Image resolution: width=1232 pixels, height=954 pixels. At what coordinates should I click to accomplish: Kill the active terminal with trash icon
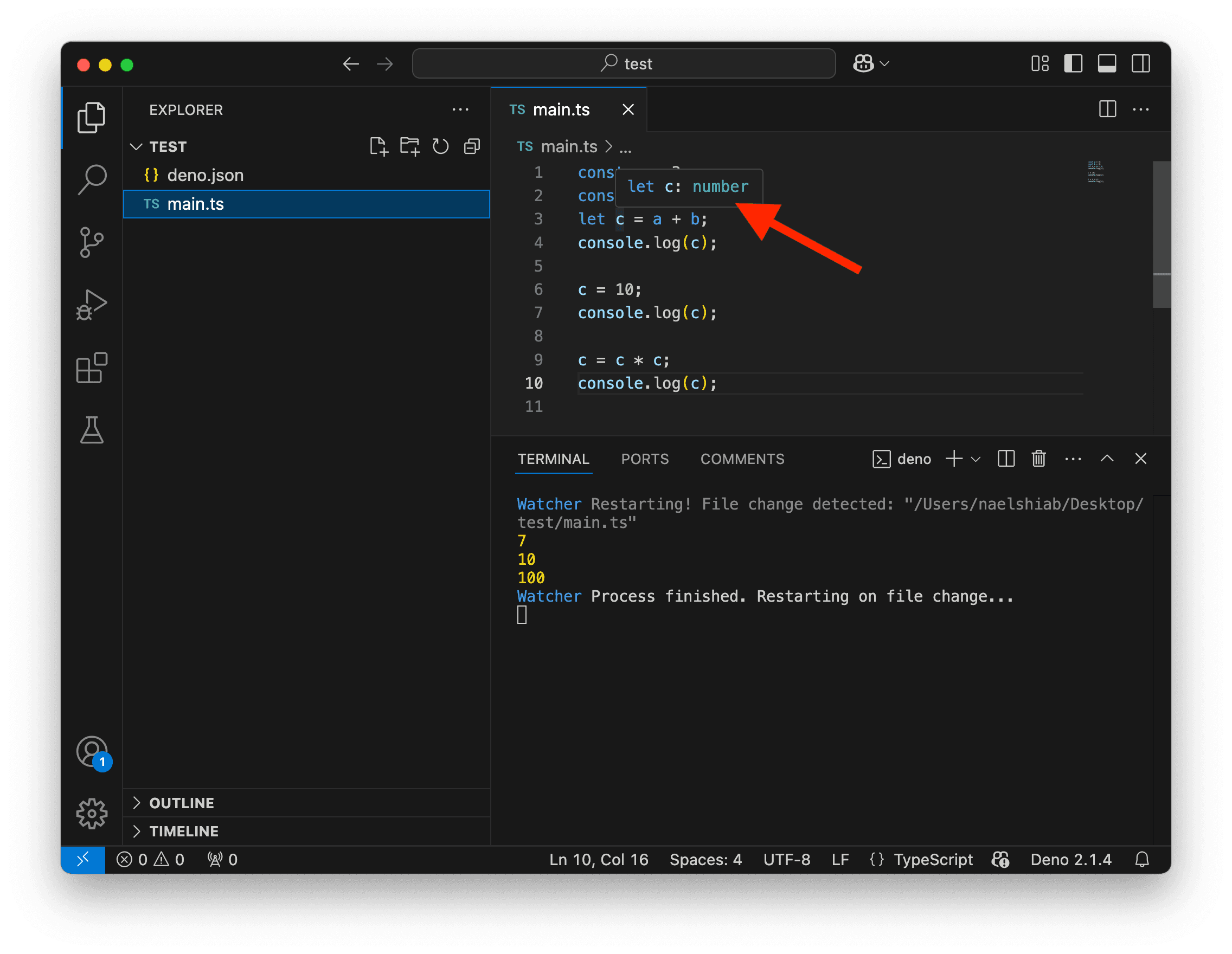(1039, 459)
